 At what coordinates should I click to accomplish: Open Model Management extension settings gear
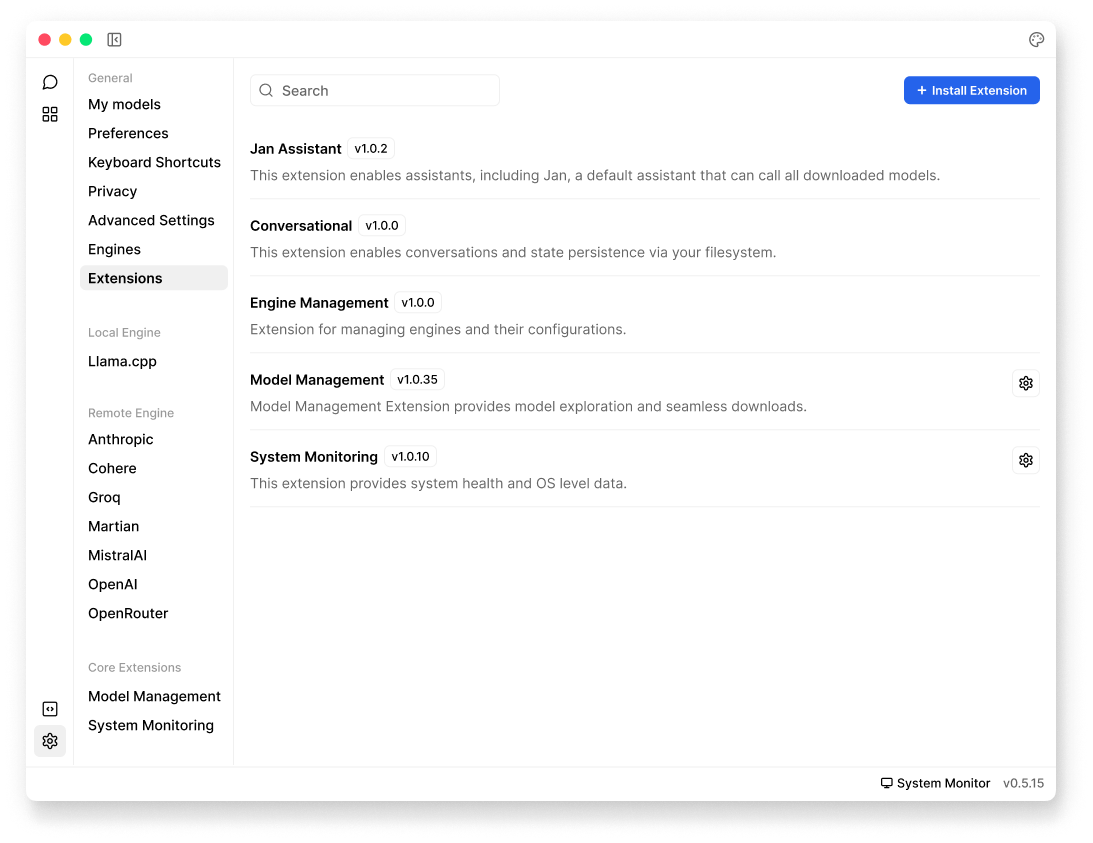(1025, 383)
